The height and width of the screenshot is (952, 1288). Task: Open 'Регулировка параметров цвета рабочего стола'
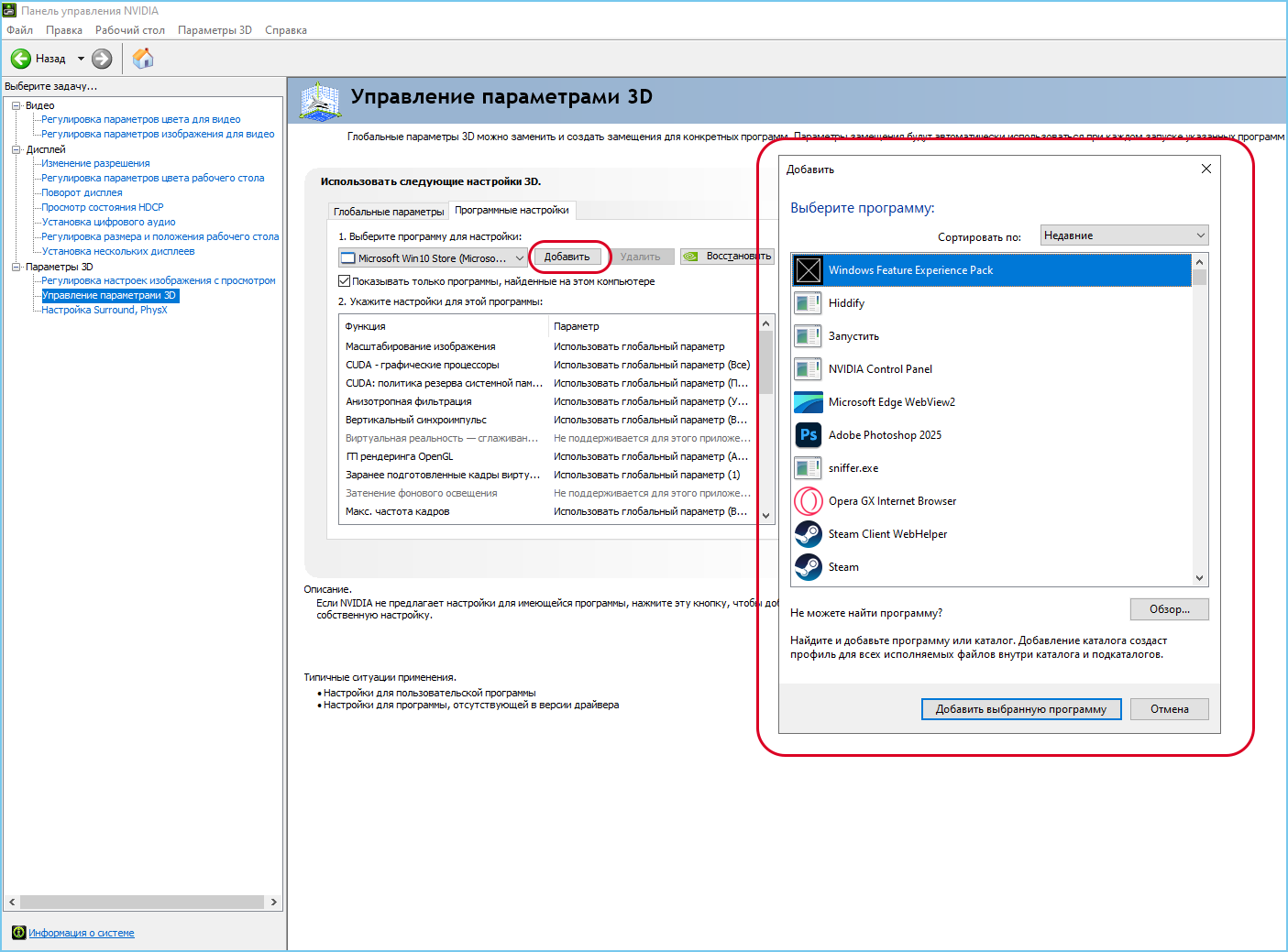[x=153, y=178]
